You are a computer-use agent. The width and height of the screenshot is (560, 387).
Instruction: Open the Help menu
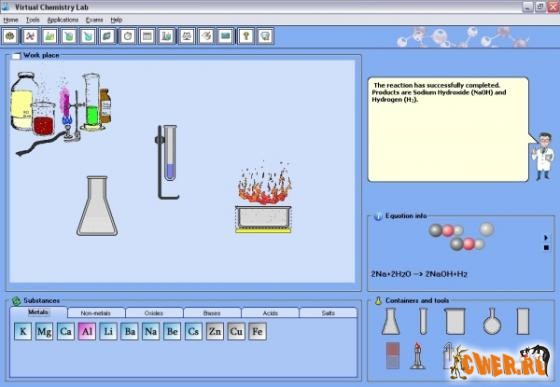(x=116, y=20)
